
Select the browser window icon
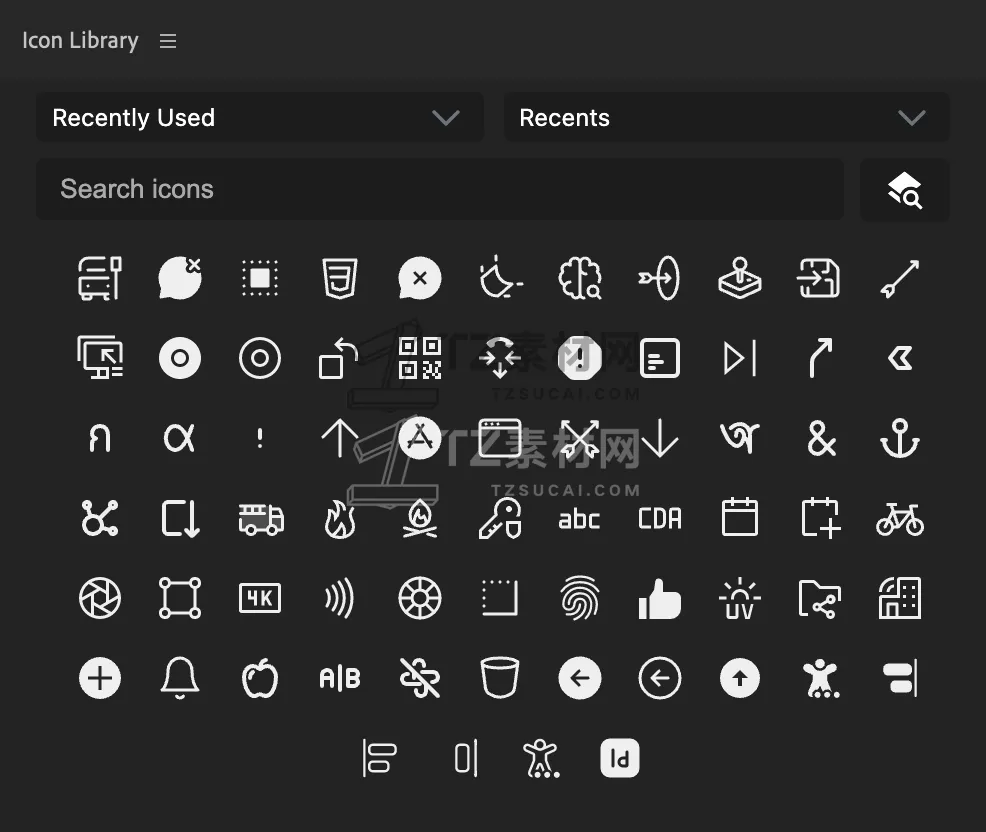pos(500,438)
